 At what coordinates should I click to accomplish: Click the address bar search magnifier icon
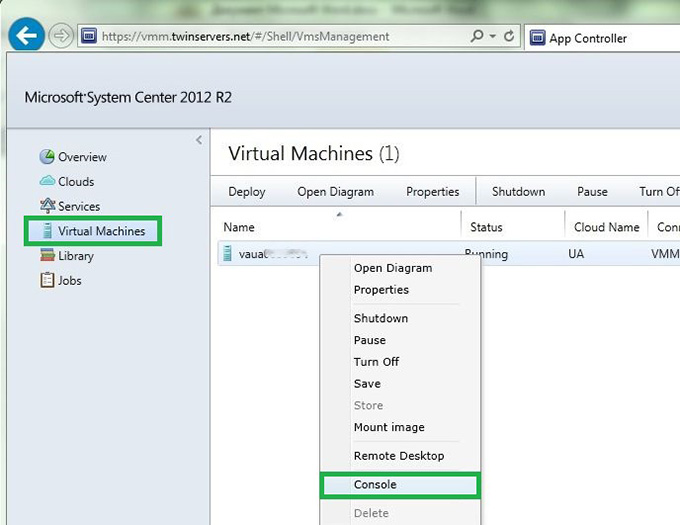(477, 36)
